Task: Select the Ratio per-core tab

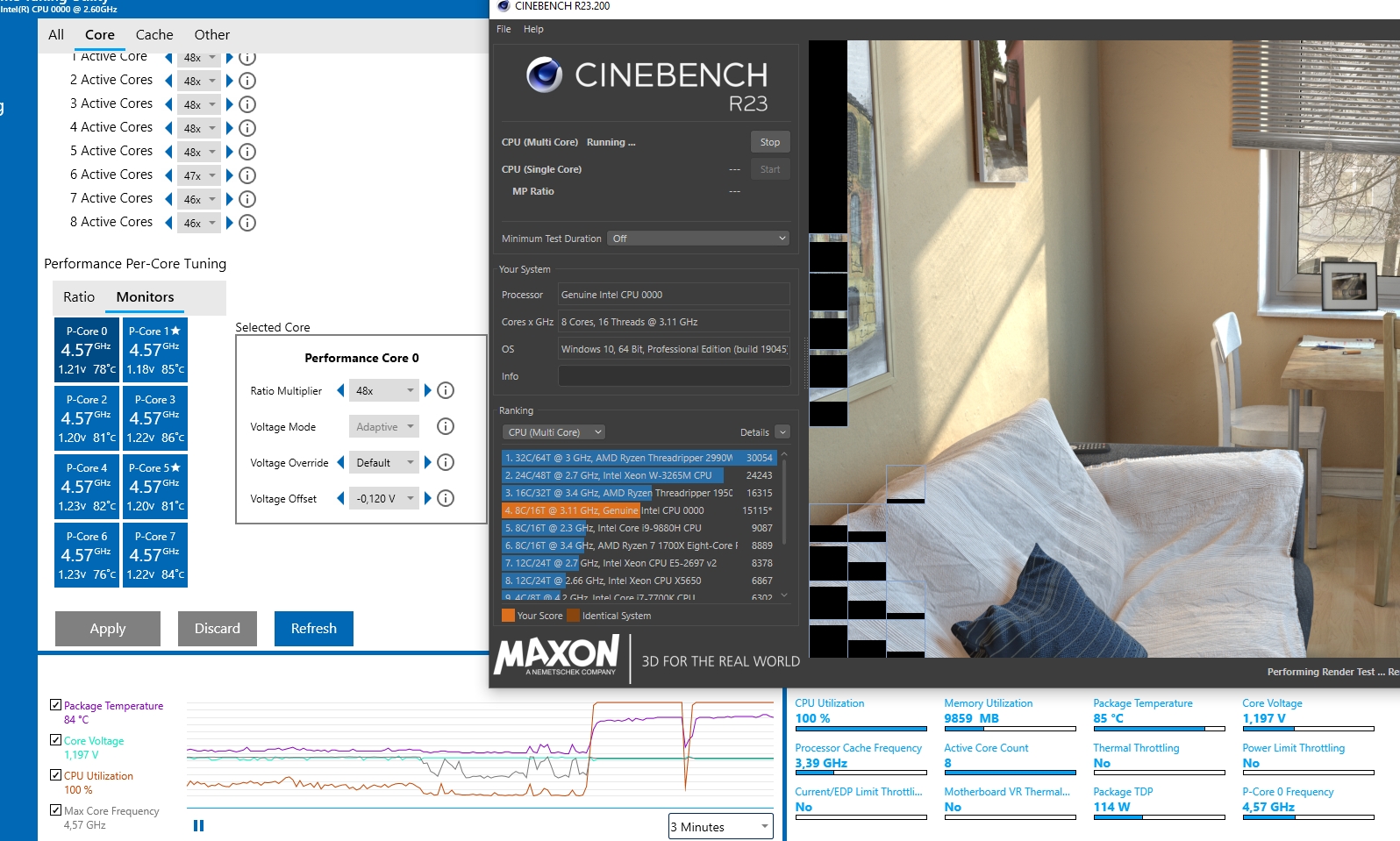Action: tap(79, 297)
